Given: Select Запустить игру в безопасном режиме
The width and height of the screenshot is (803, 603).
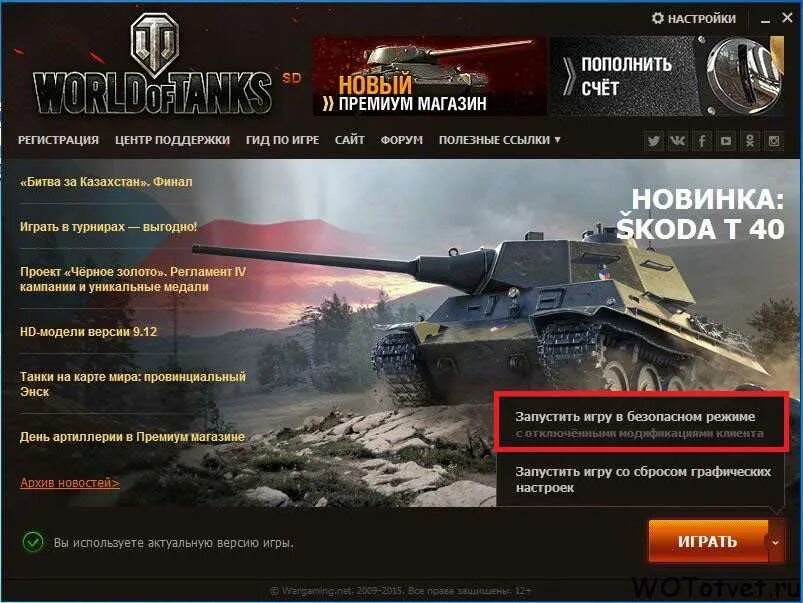Looking at the screenshot, I should (640, 424).
